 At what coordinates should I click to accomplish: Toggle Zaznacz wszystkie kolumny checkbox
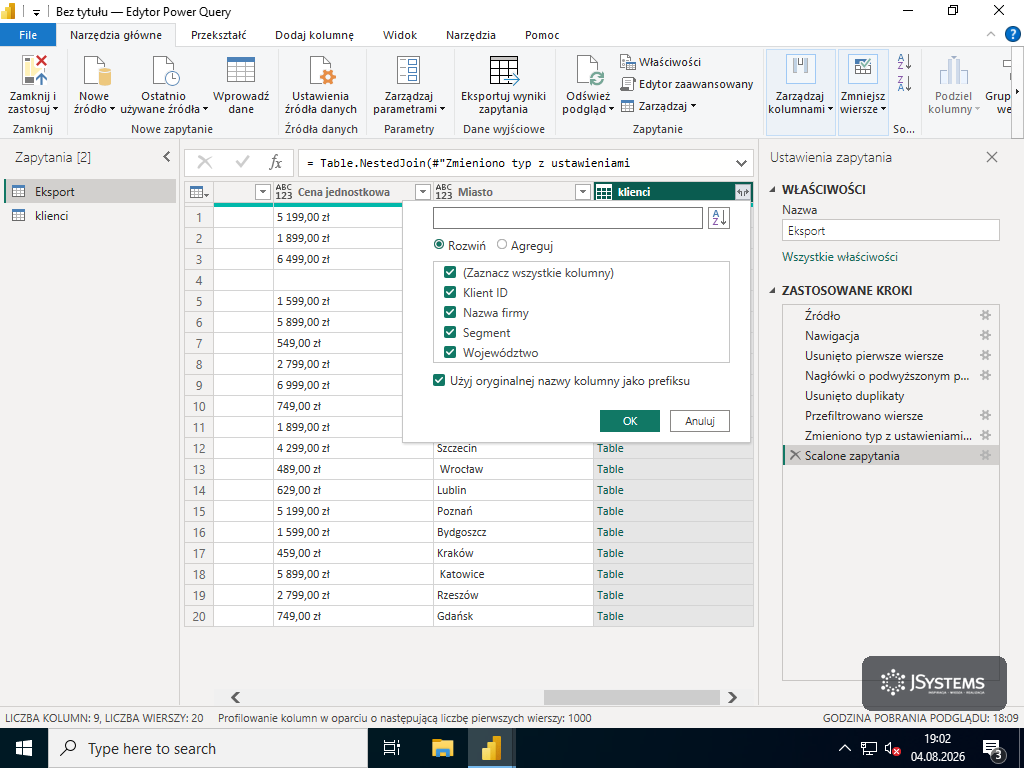(x=450, y=272)
